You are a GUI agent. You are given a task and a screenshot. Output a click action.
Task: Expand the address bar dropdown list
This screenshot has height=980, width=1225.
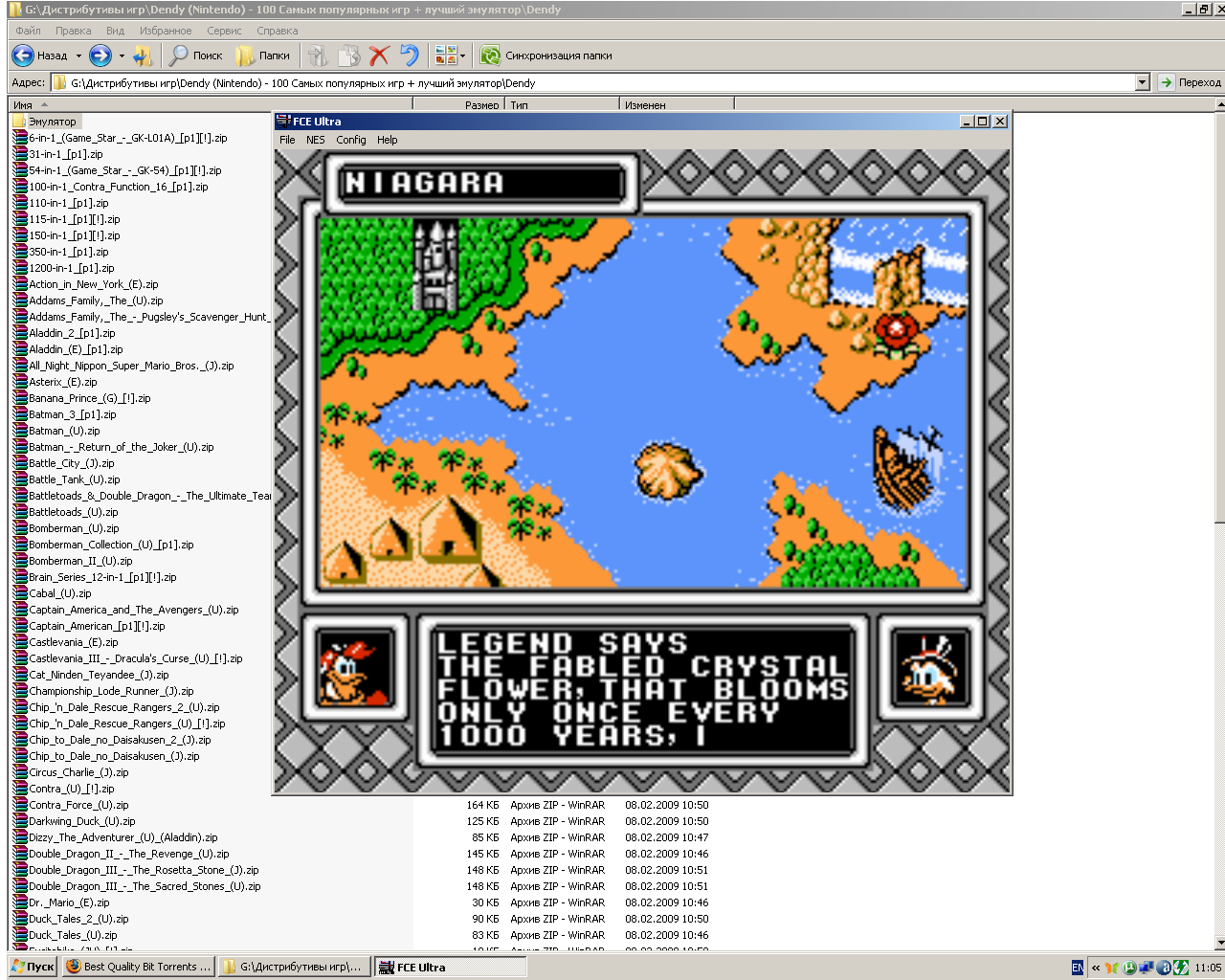[x=1142, y=83]
